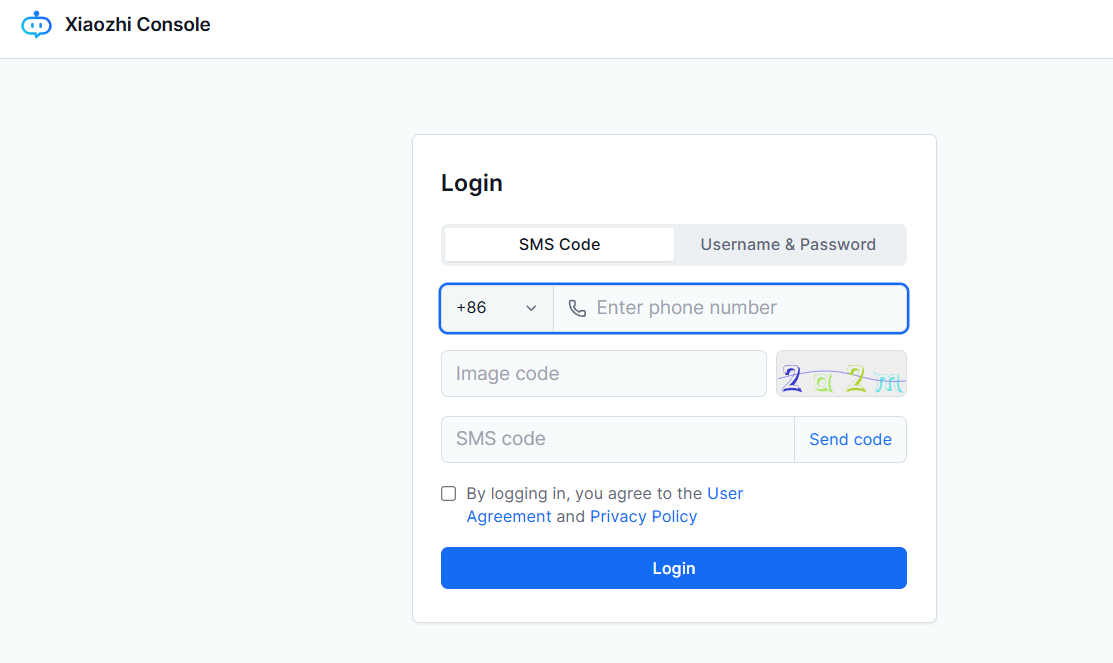Click the Xiaozhi robot logo icon

[36, 25]
